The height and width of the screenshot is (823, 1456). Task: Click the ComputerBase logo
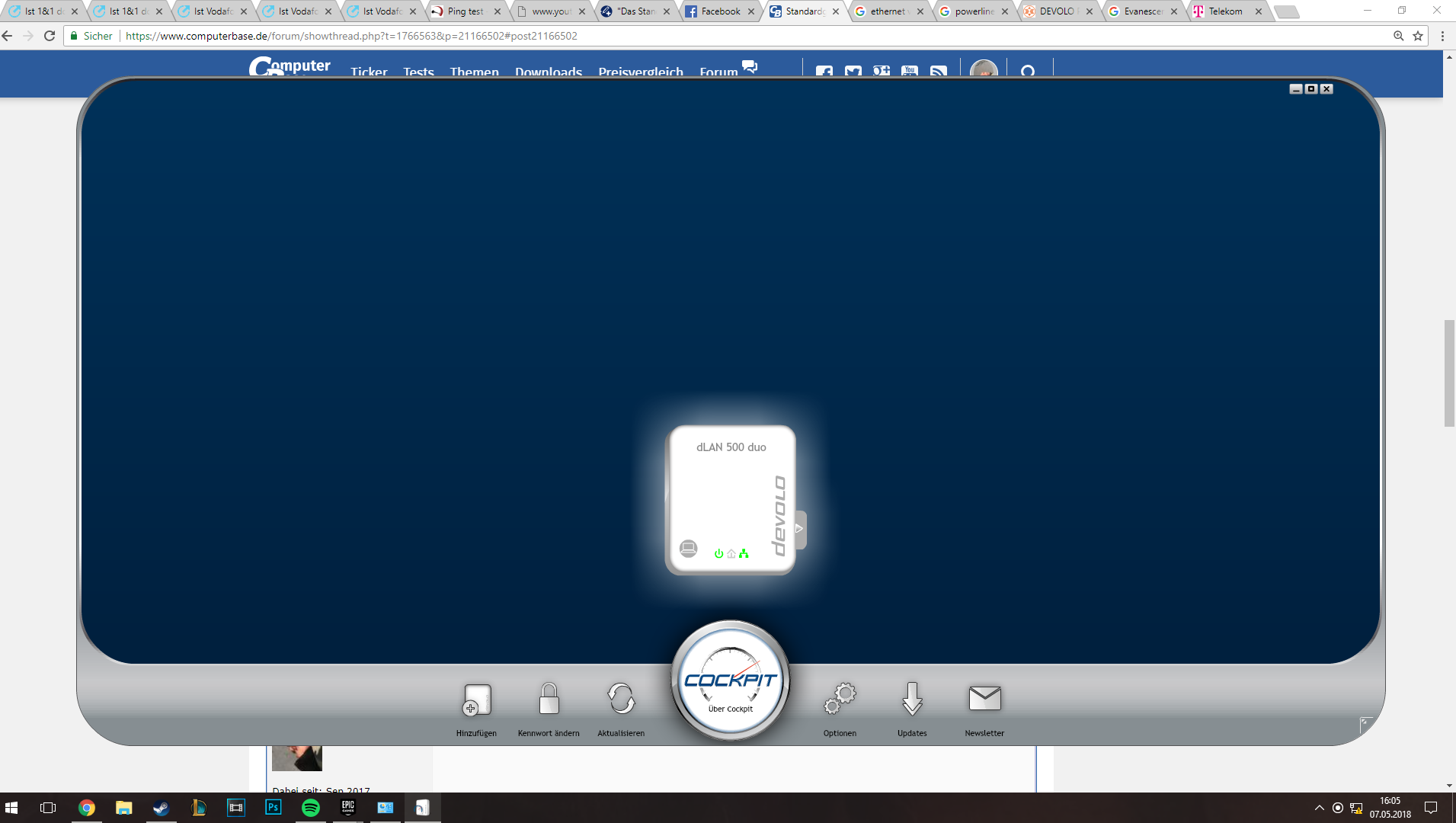(290, 67)
